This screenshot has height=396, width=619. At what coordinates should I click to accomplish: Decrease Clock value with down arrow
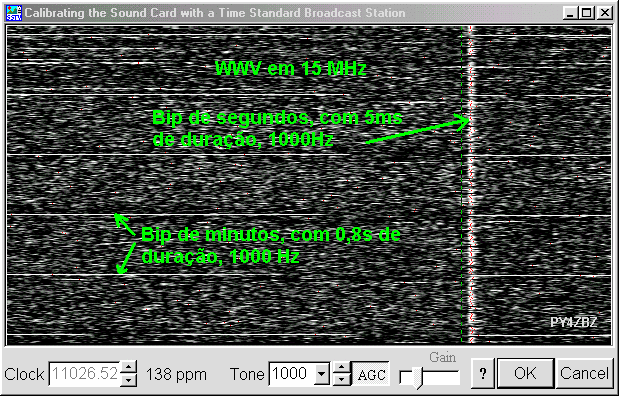point(129,380)
